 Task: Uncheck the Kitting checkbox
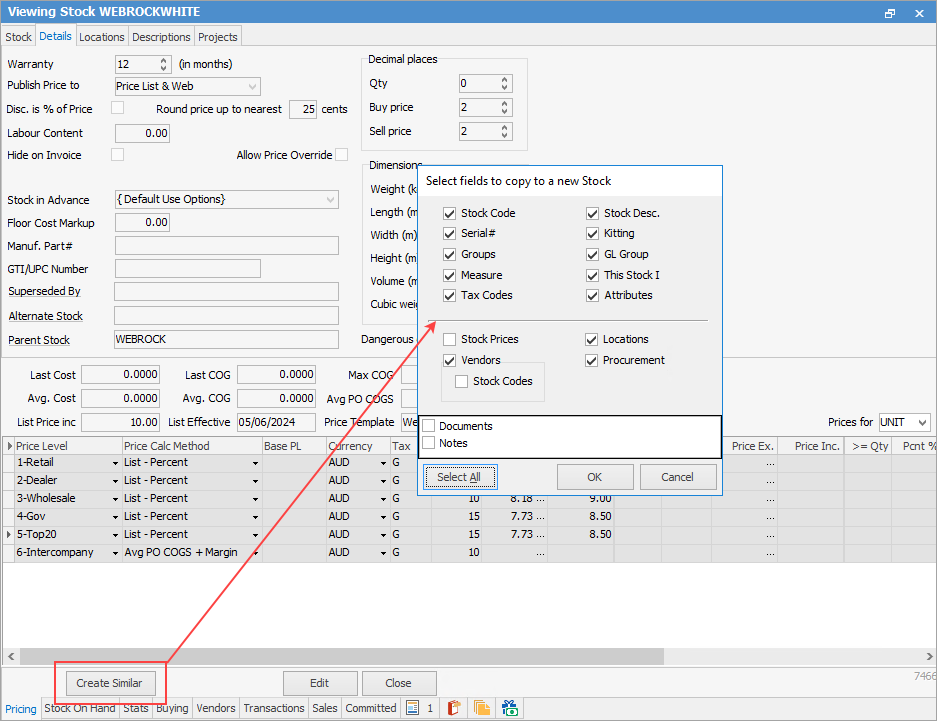[x=593, y=233]
